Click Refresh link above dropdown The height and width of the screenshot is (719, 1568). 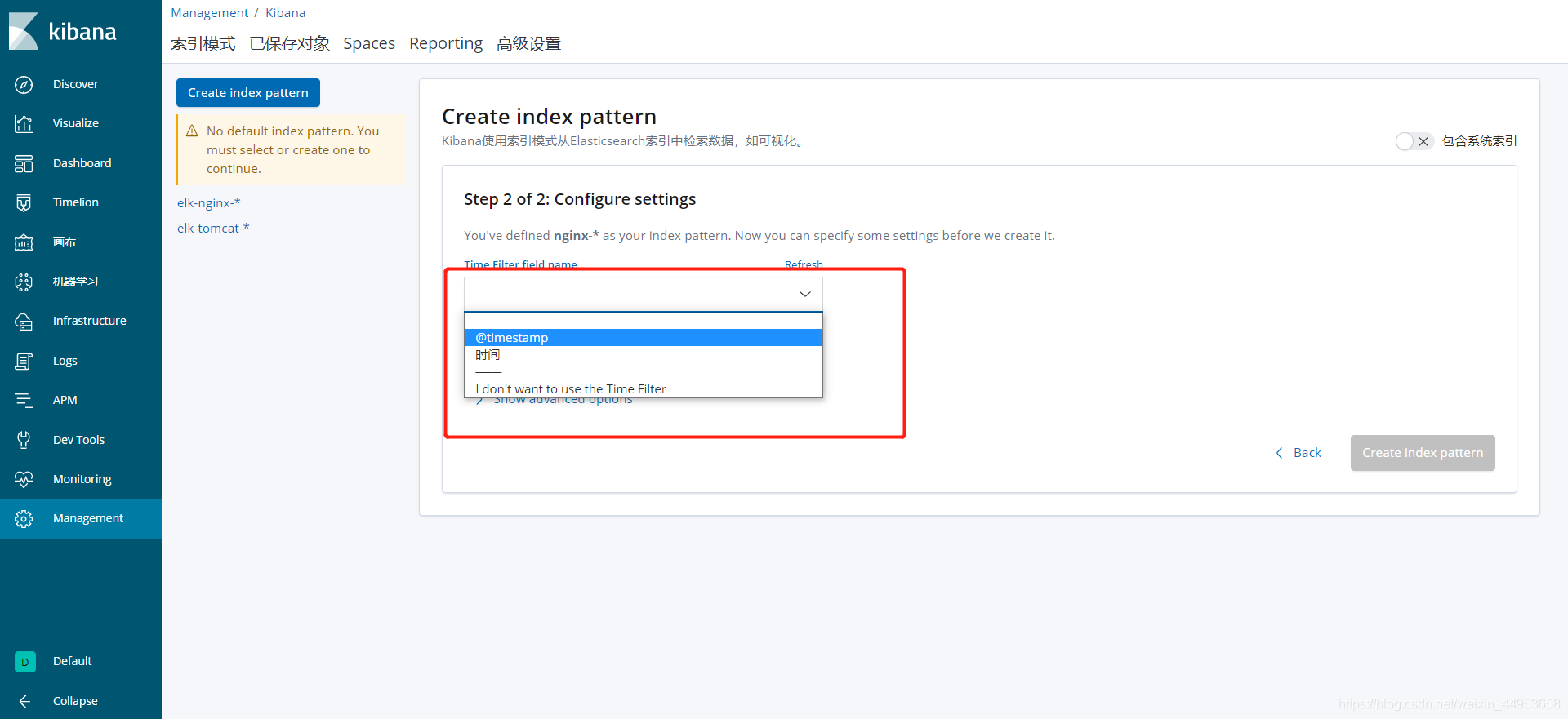click(804, 264)
